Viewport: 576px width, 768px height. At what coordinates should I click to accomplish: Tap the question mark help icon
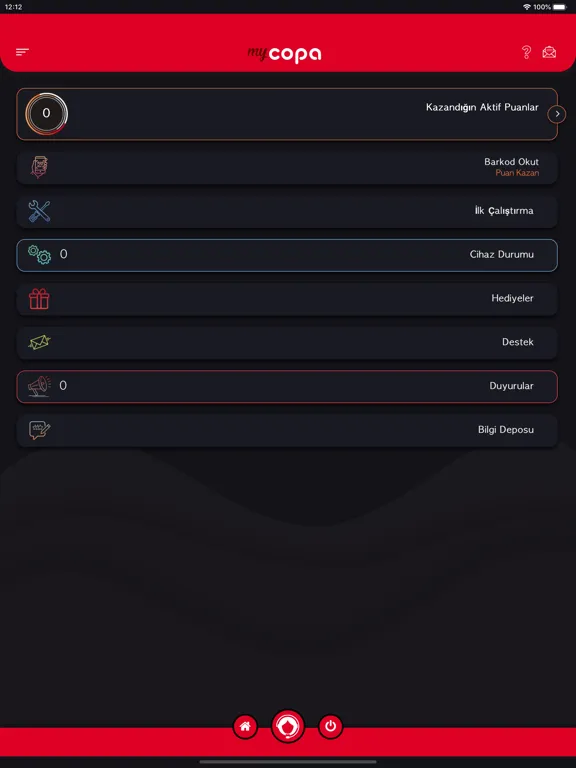coord(526,52)
